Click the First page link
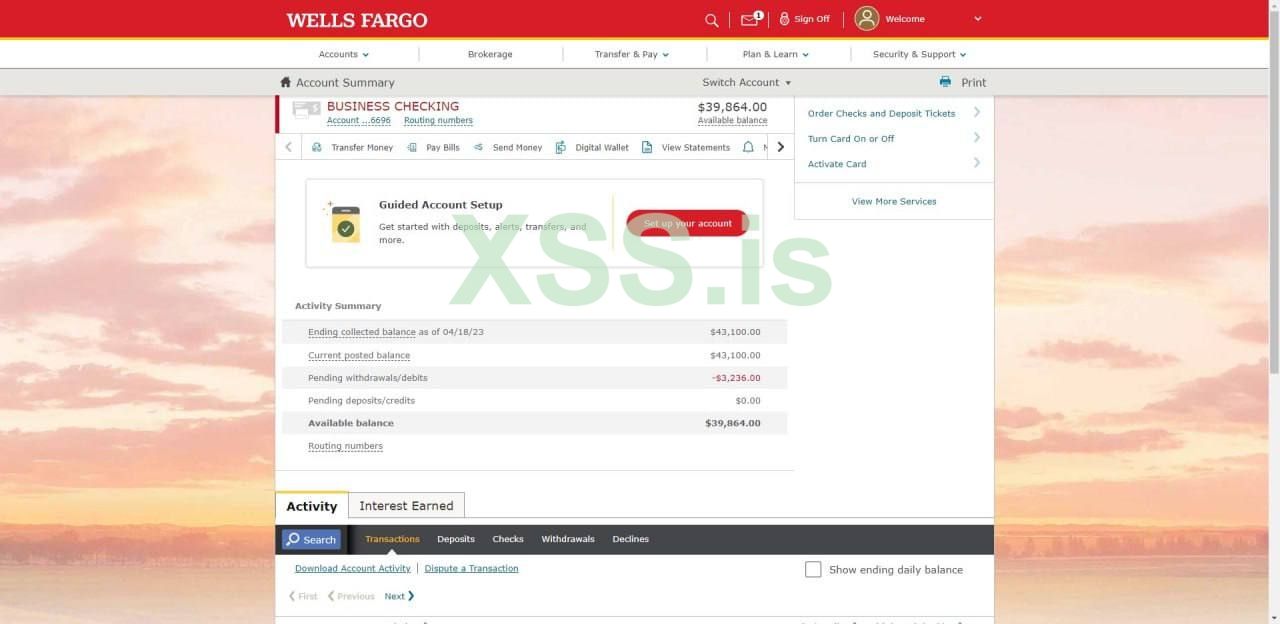The height and width of the screenshot is (624, 1280). (x=303, y=596)
